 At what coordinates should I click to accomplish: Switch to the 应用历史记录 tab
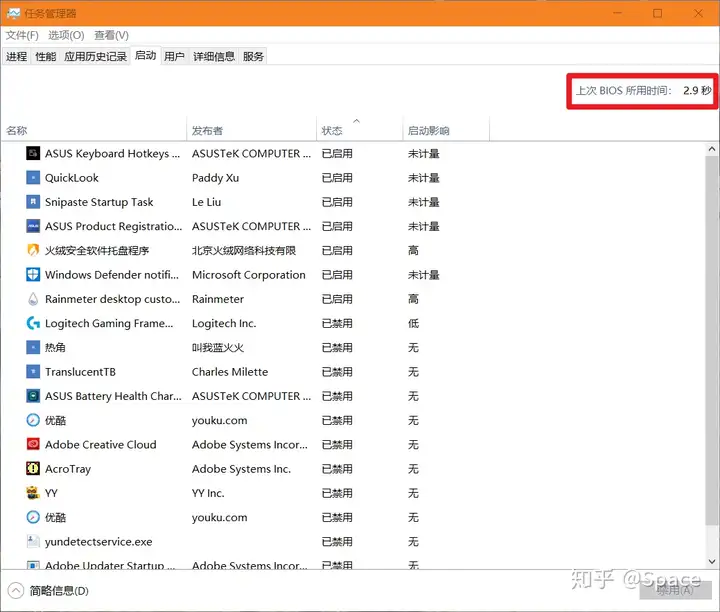[x=95, y=56]
